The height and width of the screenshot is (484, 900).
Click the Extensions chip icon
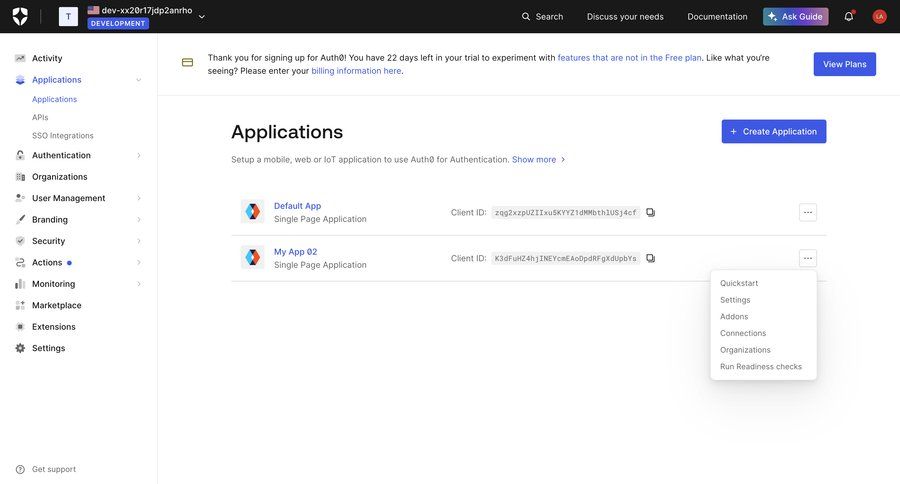20,327
